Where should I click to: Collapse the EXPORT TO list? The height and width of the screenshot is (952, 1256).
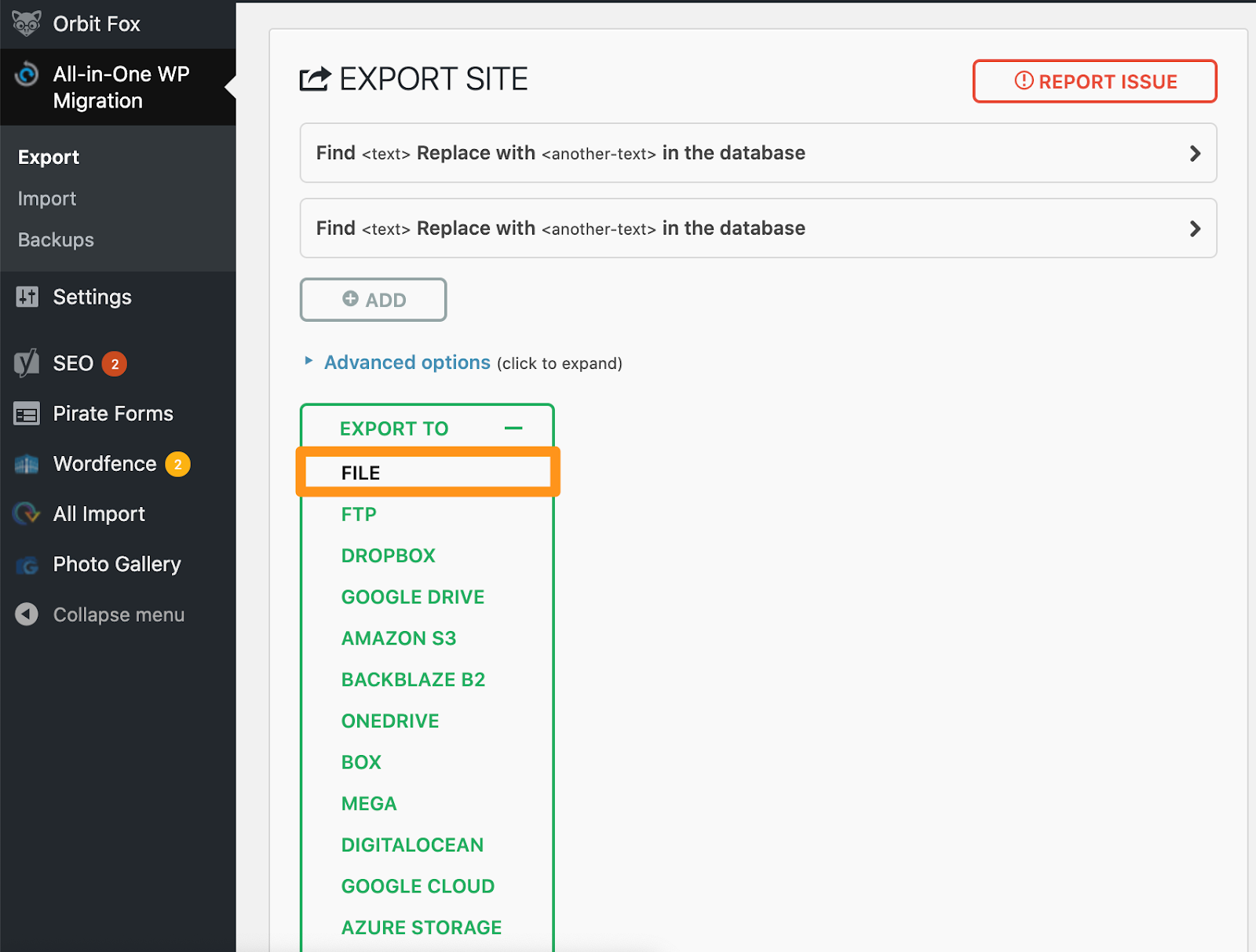click(x=514, y=428)
